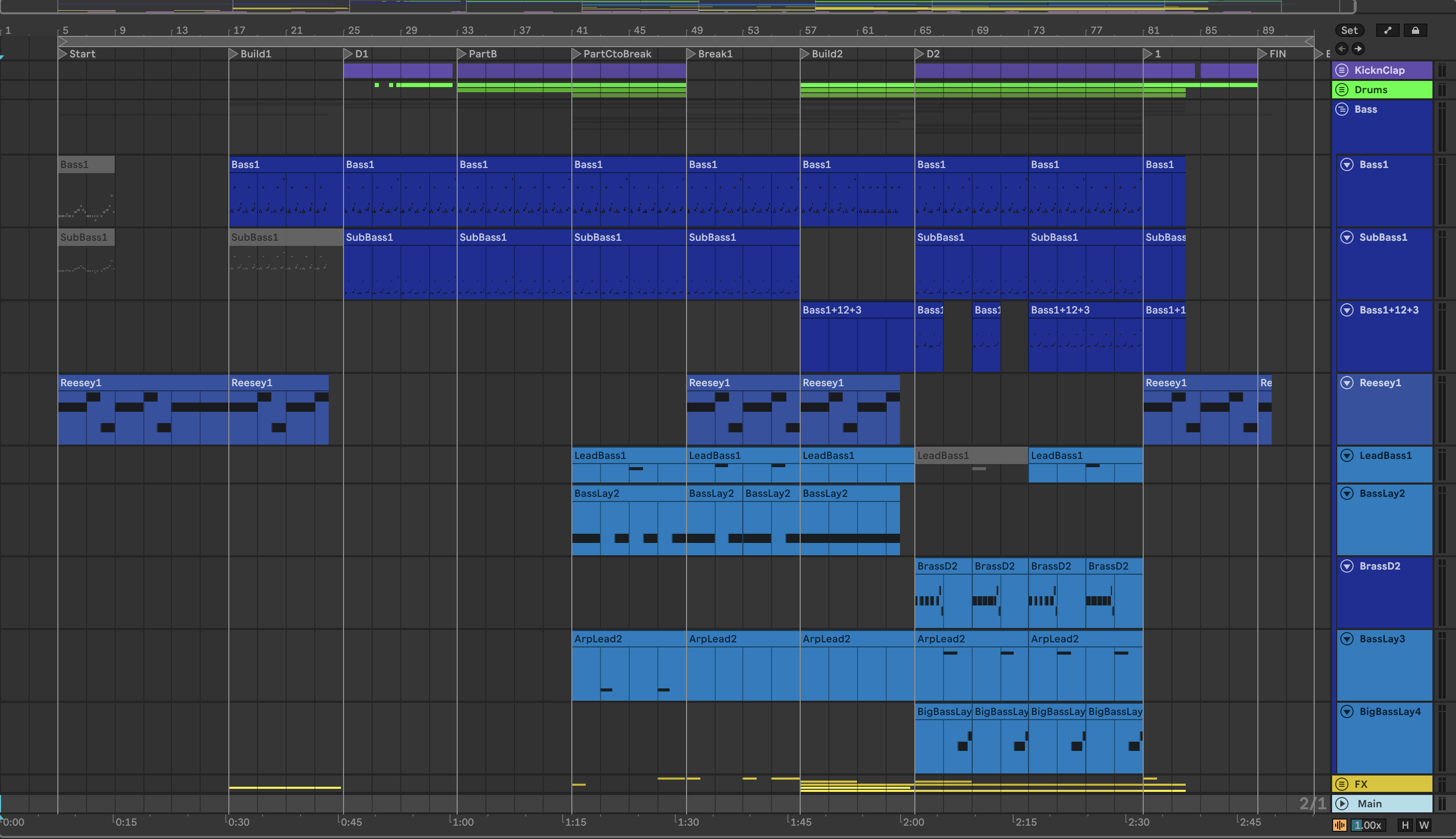Unfold the Drums group track
The image size is (1456, 839).
point(1342,90)
